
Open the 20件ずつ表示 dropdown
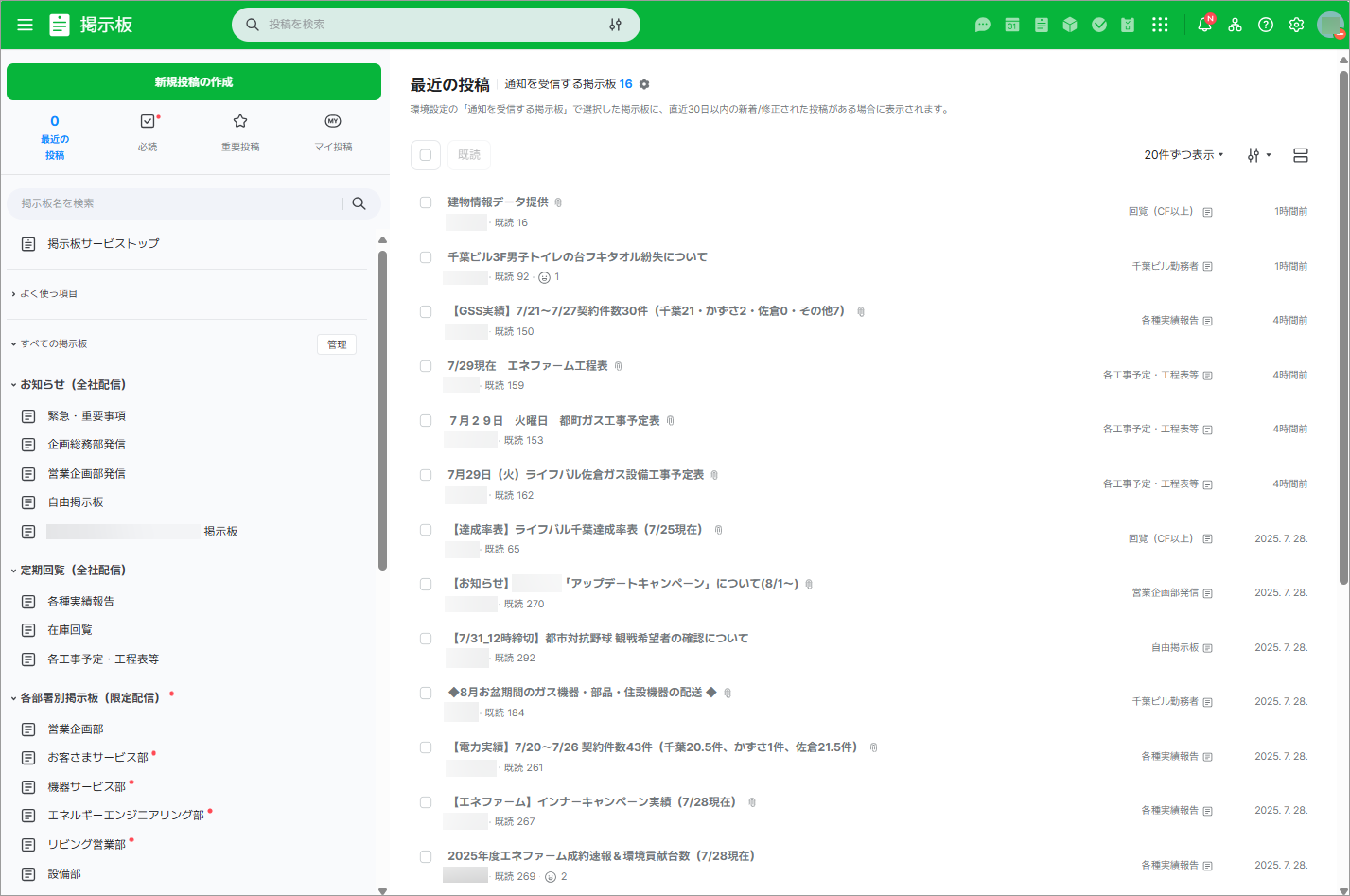(x=1183, y=155)
